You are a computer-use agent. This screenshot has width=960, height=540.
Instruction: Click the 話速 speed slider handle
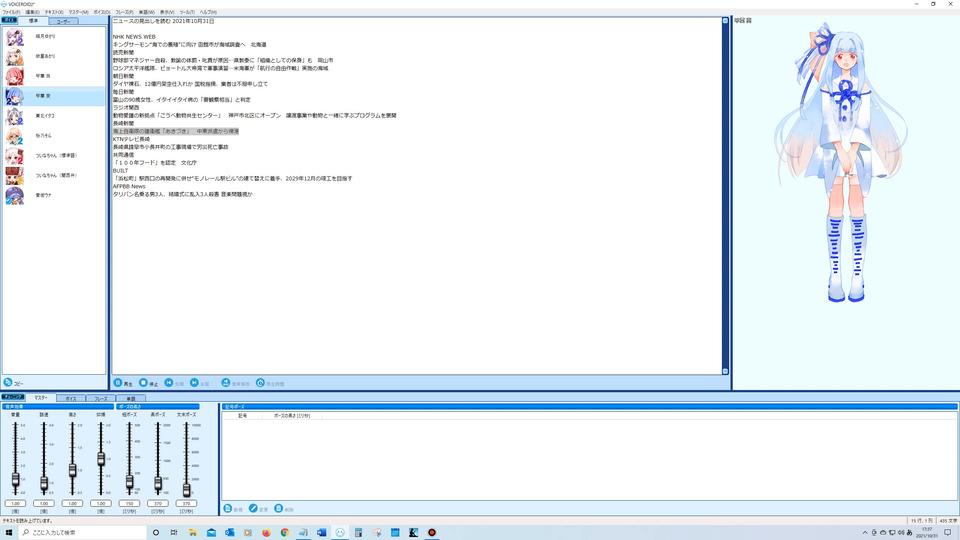[44, 484]
